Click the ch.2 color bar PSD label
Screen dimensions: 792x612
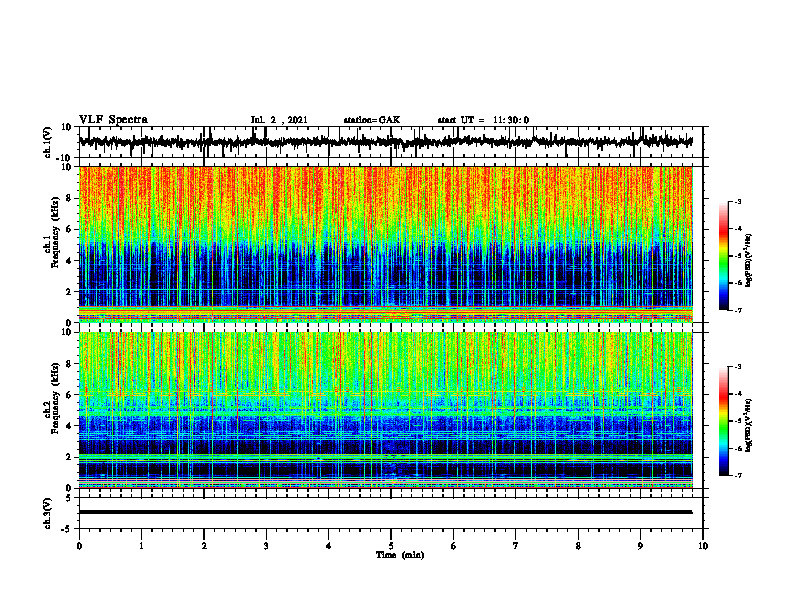(749, 425)
